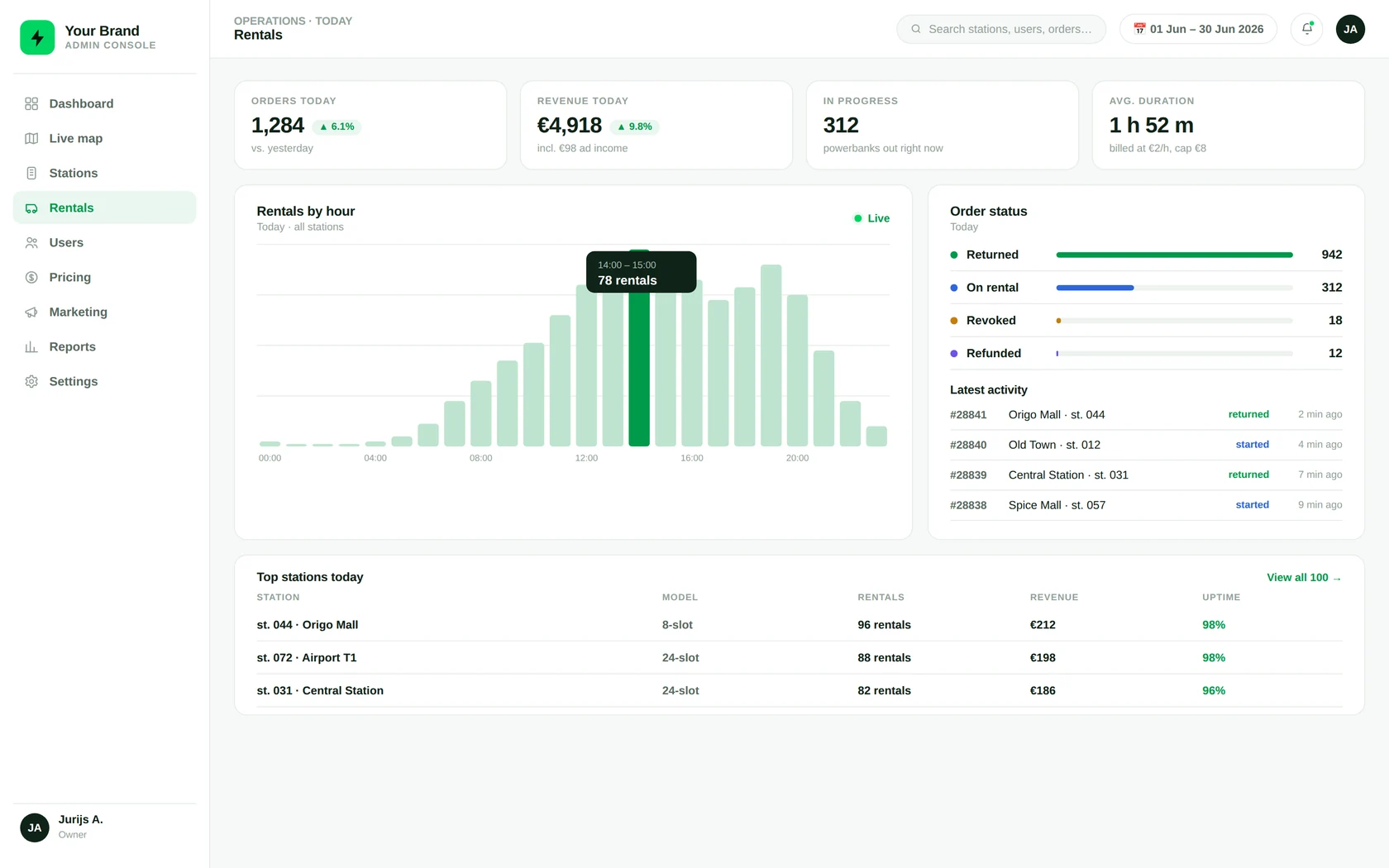
Task: Open Pricing using the dollar icon
Action: pyautogui.click(x=31, y=277)
